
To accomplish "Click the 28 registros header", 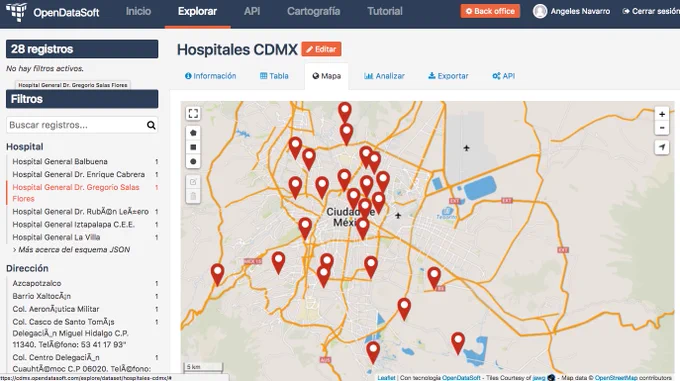I will 82,49.
